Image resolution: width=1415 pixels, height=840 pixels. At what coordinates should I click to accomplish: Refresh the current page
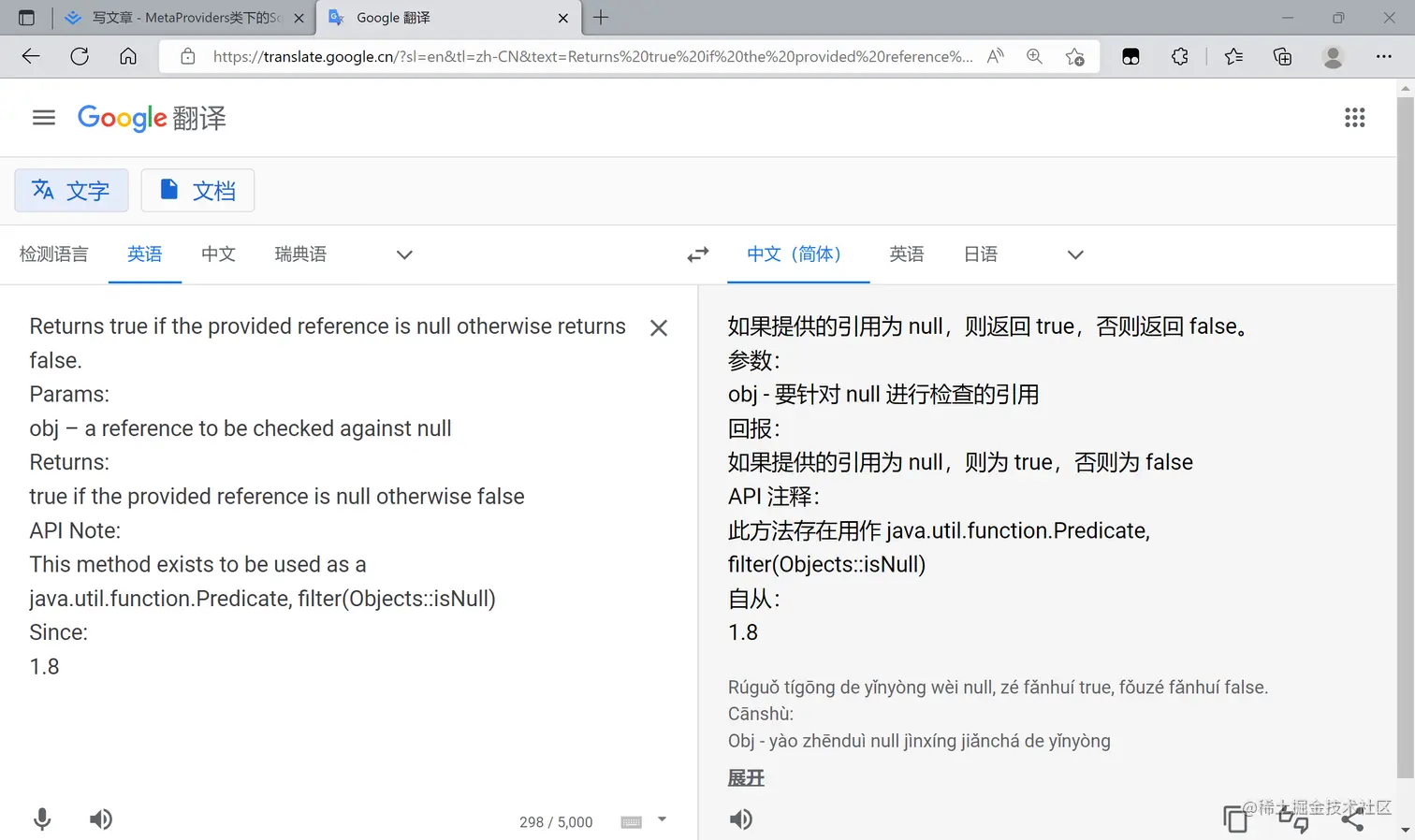tap(80, 56)
